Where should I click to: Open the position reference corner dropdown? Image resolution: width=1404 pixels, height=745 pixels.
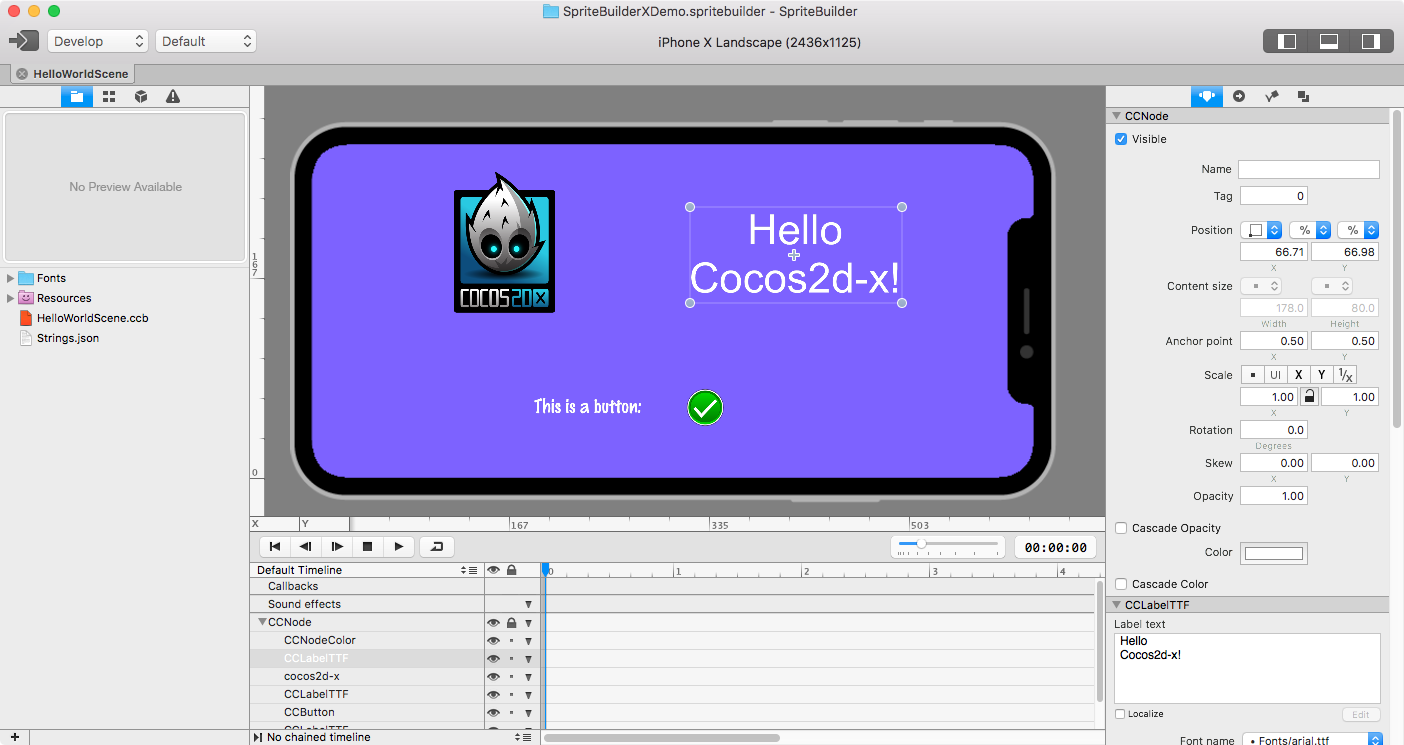1261,230
